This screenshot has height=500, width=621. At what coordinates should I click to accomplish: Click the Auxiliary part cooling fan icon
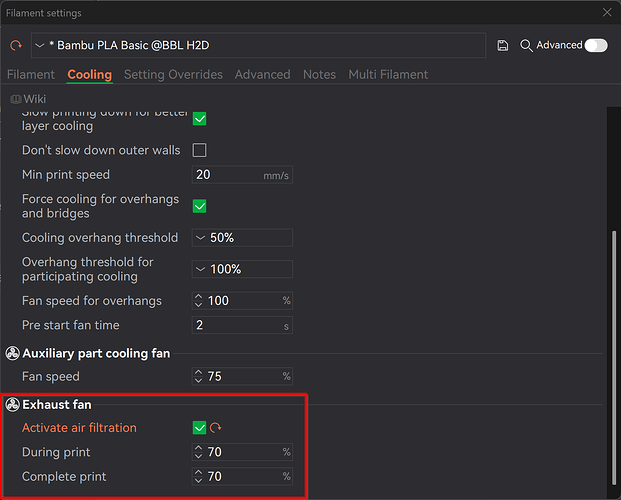coord(12,353)
